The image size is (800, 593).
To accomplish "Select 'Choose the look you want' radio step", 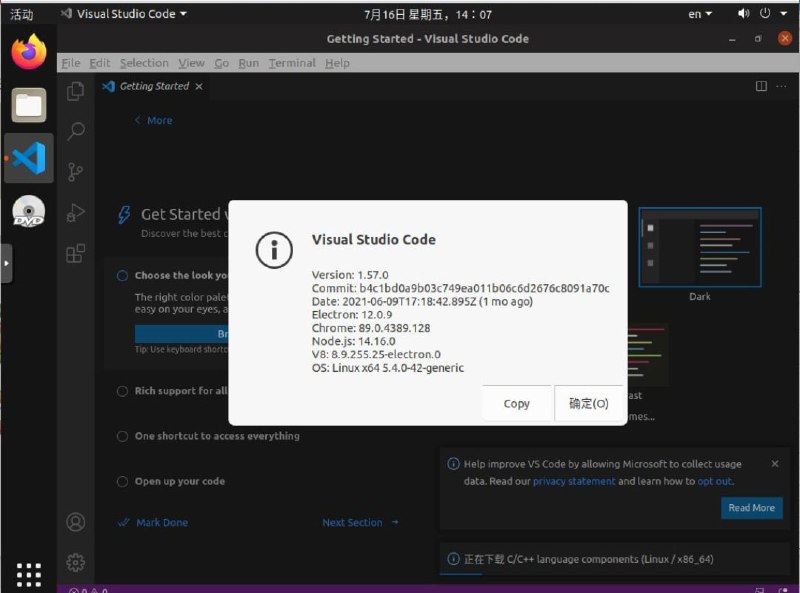I will click(123, 276).
